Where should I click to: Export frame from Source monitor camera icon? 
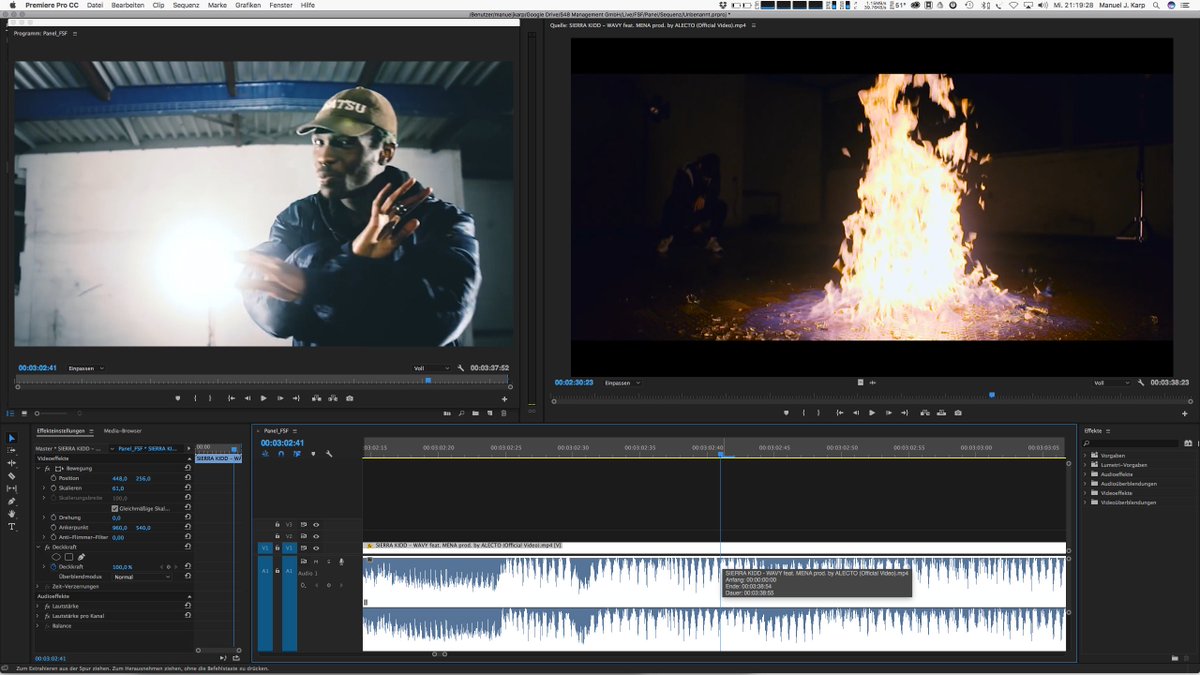point(957,413)
